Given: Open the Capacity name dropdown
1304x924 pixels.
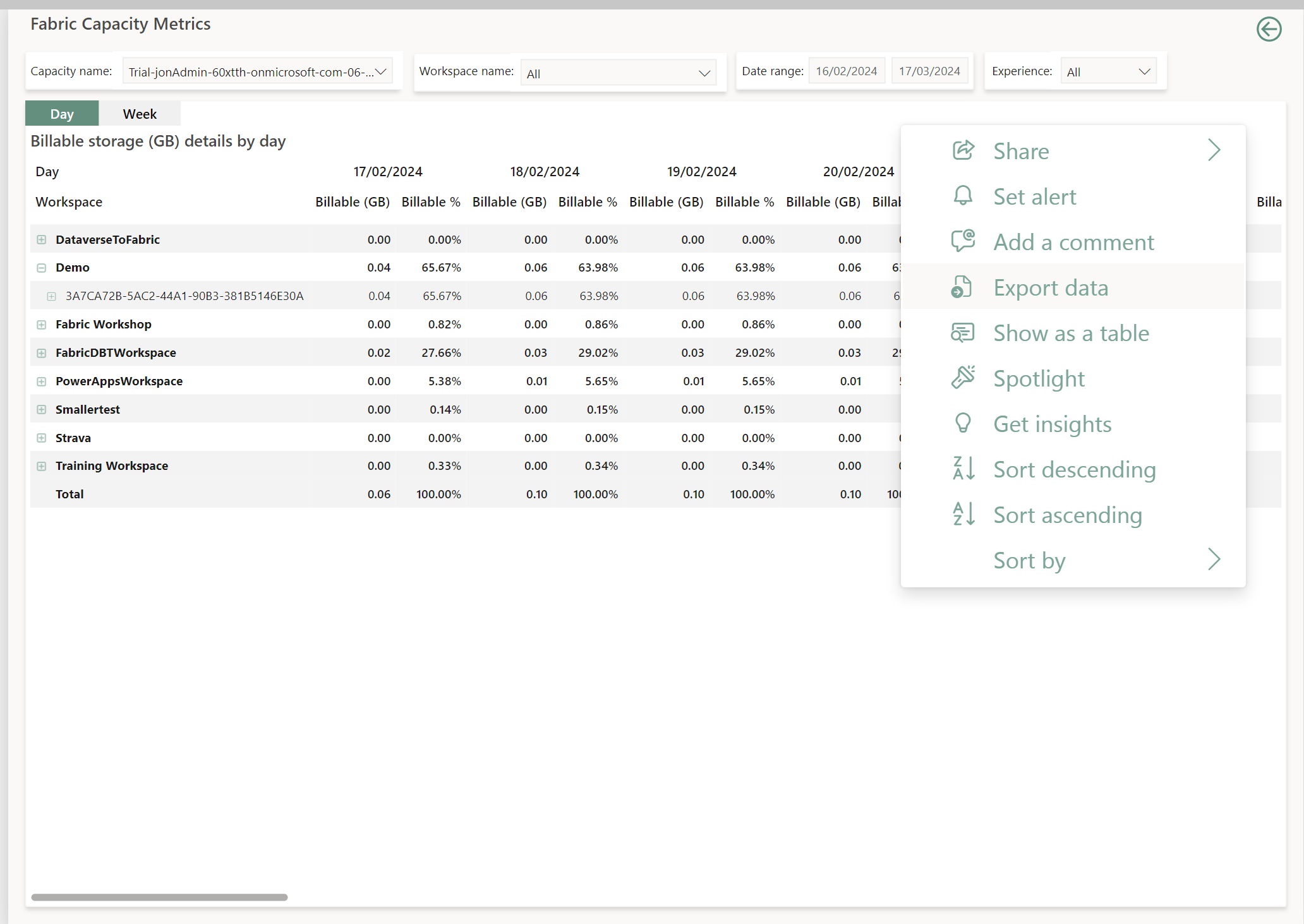Looking at the screenshot, I should [x=381, y=71].
